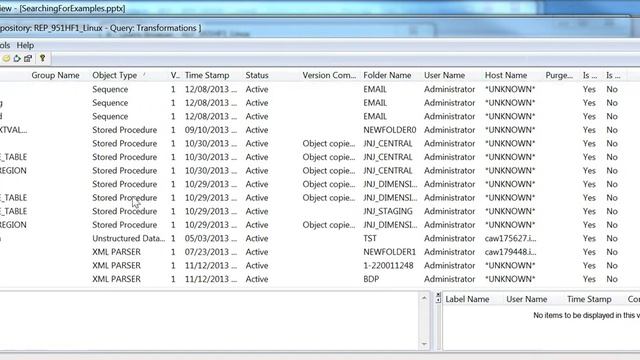Viewport: 640px width, 360px height.
Task: Open the Help menu
Action: coord(25,45)
